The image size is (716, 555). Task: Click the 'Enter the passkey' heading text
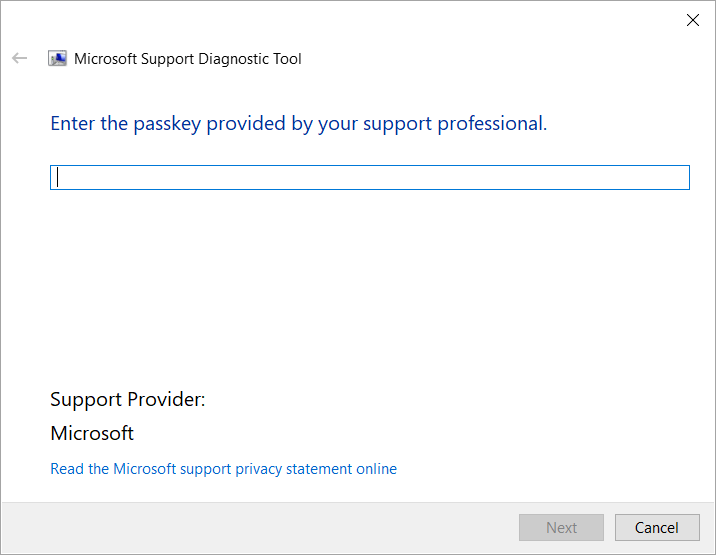pyautogui.click(x=299, y=124)
